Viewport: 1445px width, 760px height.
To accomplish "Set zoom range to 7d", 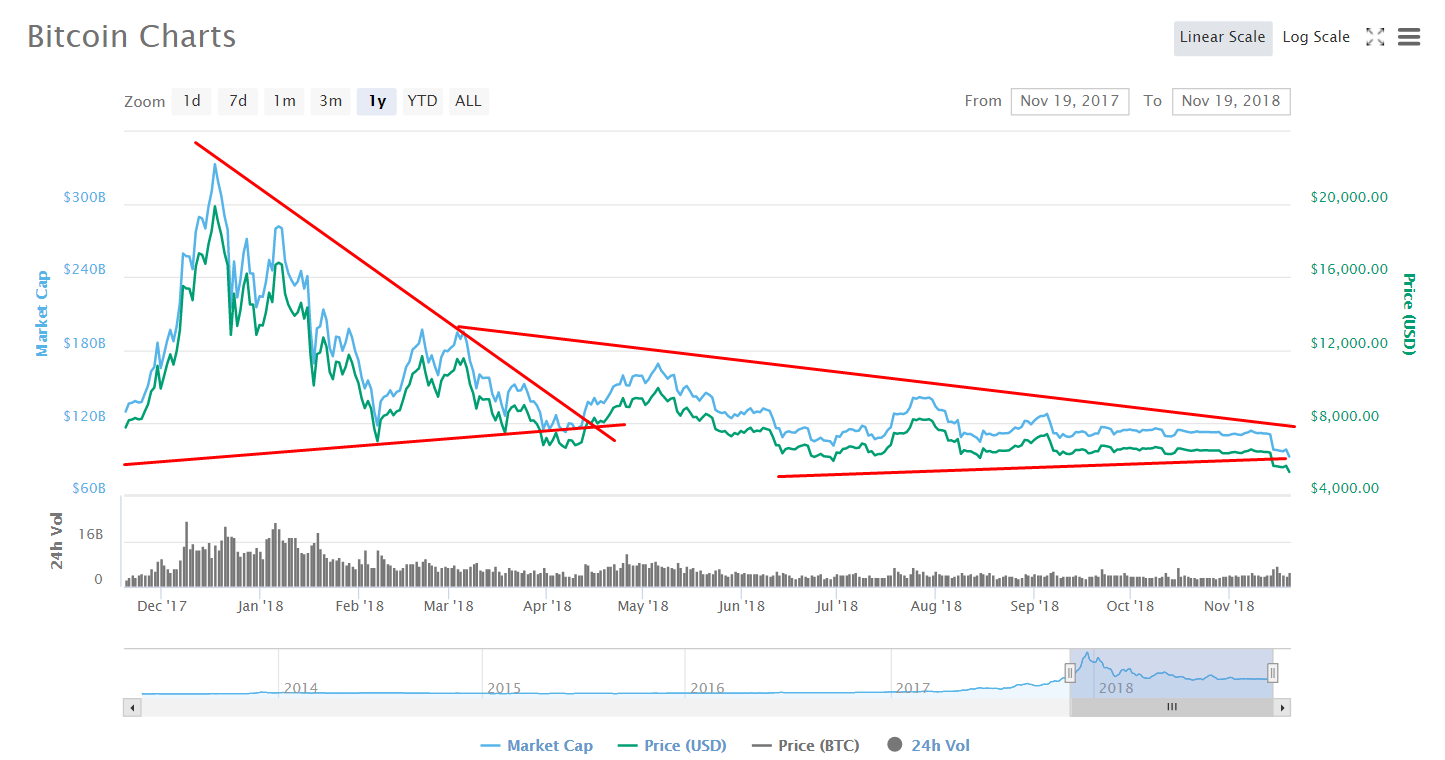I will pyautogui.click(x=237, y=101).
